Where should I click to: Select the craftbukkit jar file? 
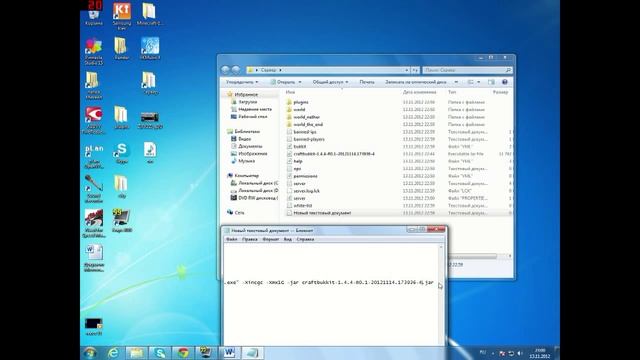click(334, 154)
